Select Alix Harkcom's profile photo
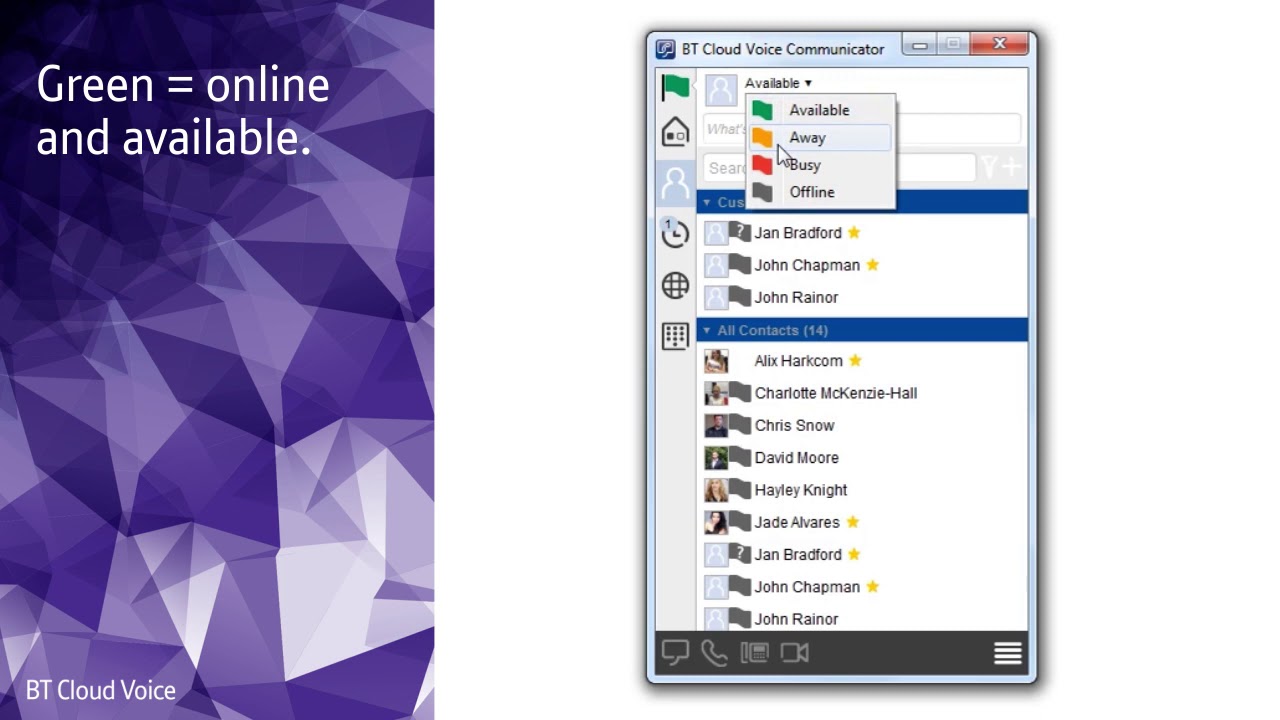This screenshot has width=1280, height=720. [716, 361]
